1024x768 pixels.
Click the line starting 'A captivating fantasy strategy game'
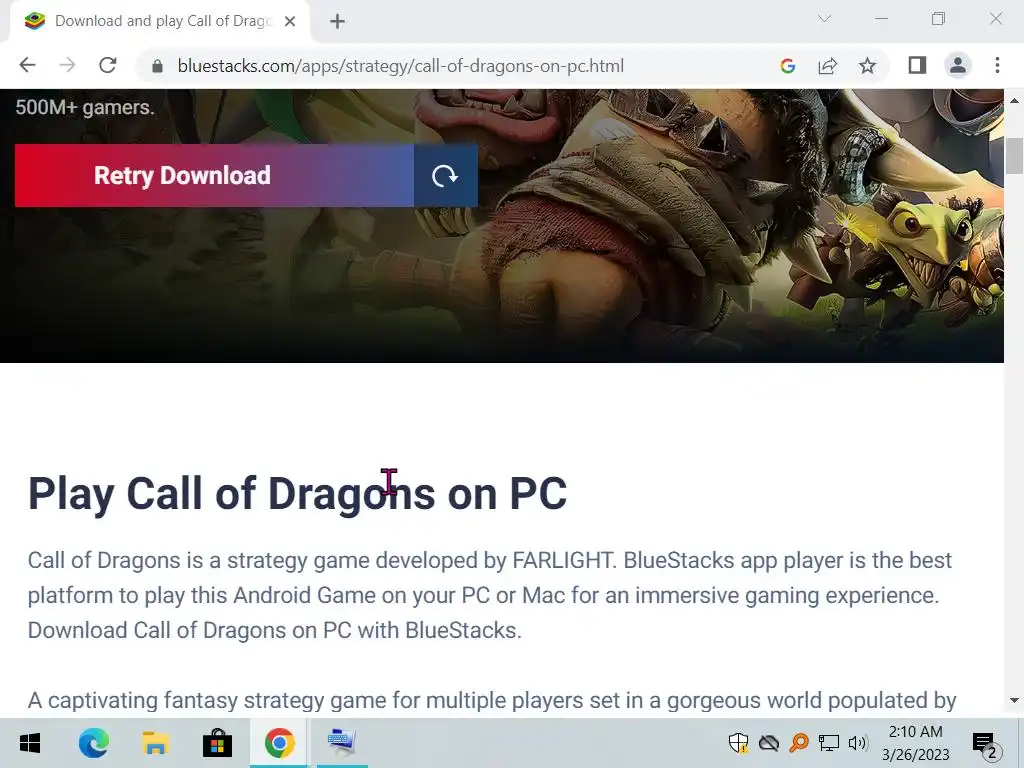[492, 701]
